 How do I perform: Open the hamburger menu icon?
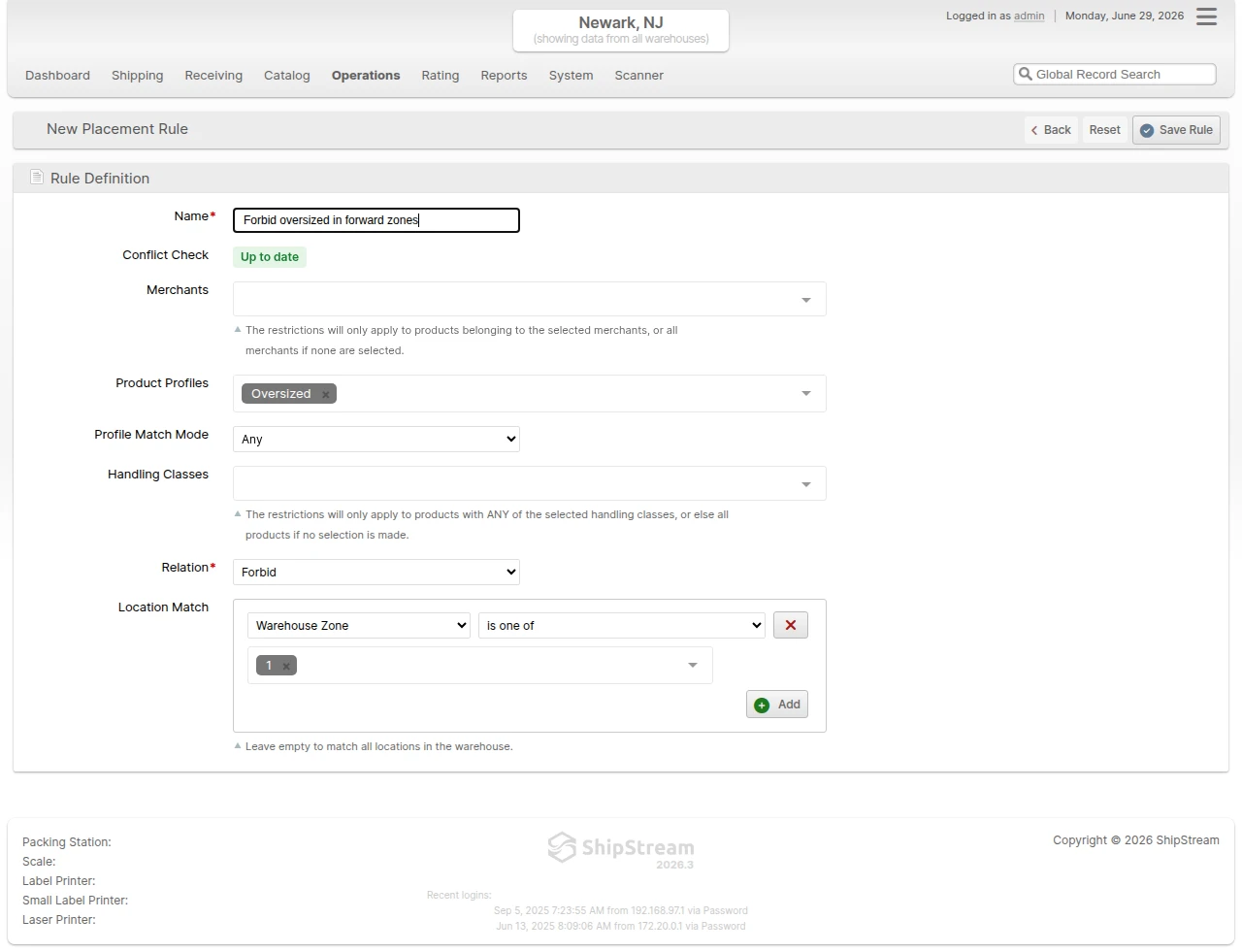click(1206, 16)
